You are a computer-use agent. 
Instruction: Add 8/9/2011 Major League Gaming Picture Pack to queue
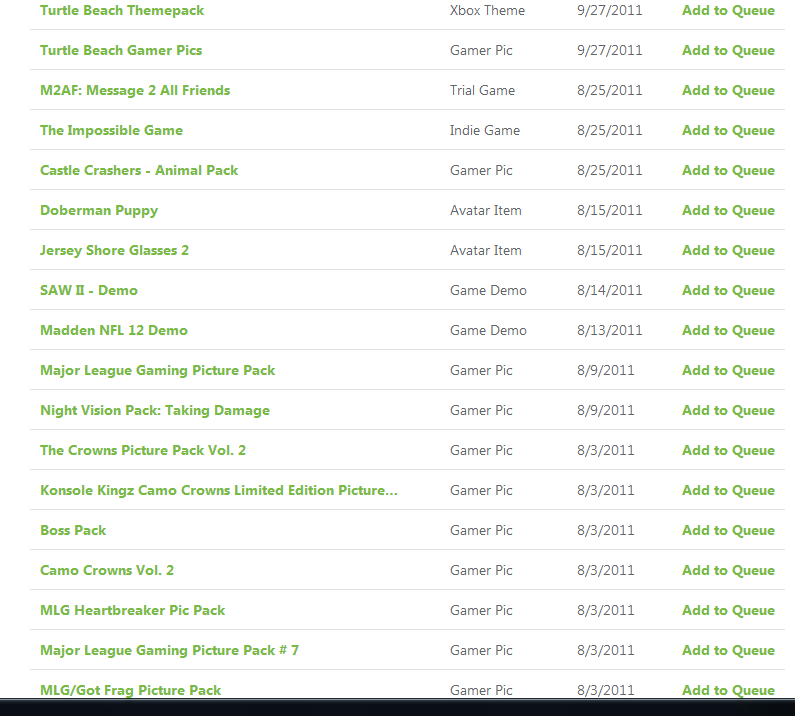pos(728,371)
